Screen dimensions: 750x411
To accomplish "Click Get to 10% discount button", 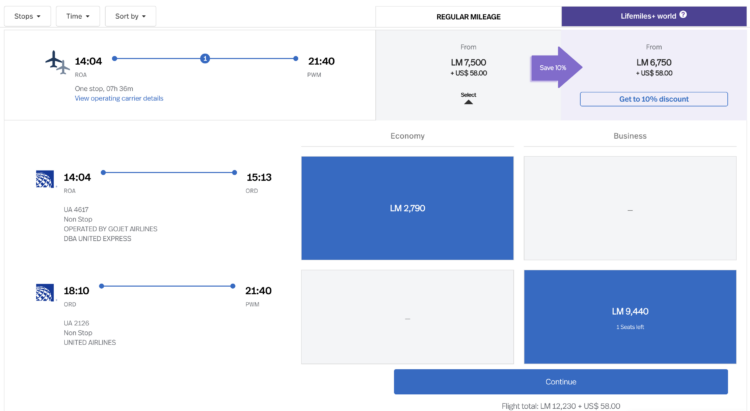I will tap(654, 99).
